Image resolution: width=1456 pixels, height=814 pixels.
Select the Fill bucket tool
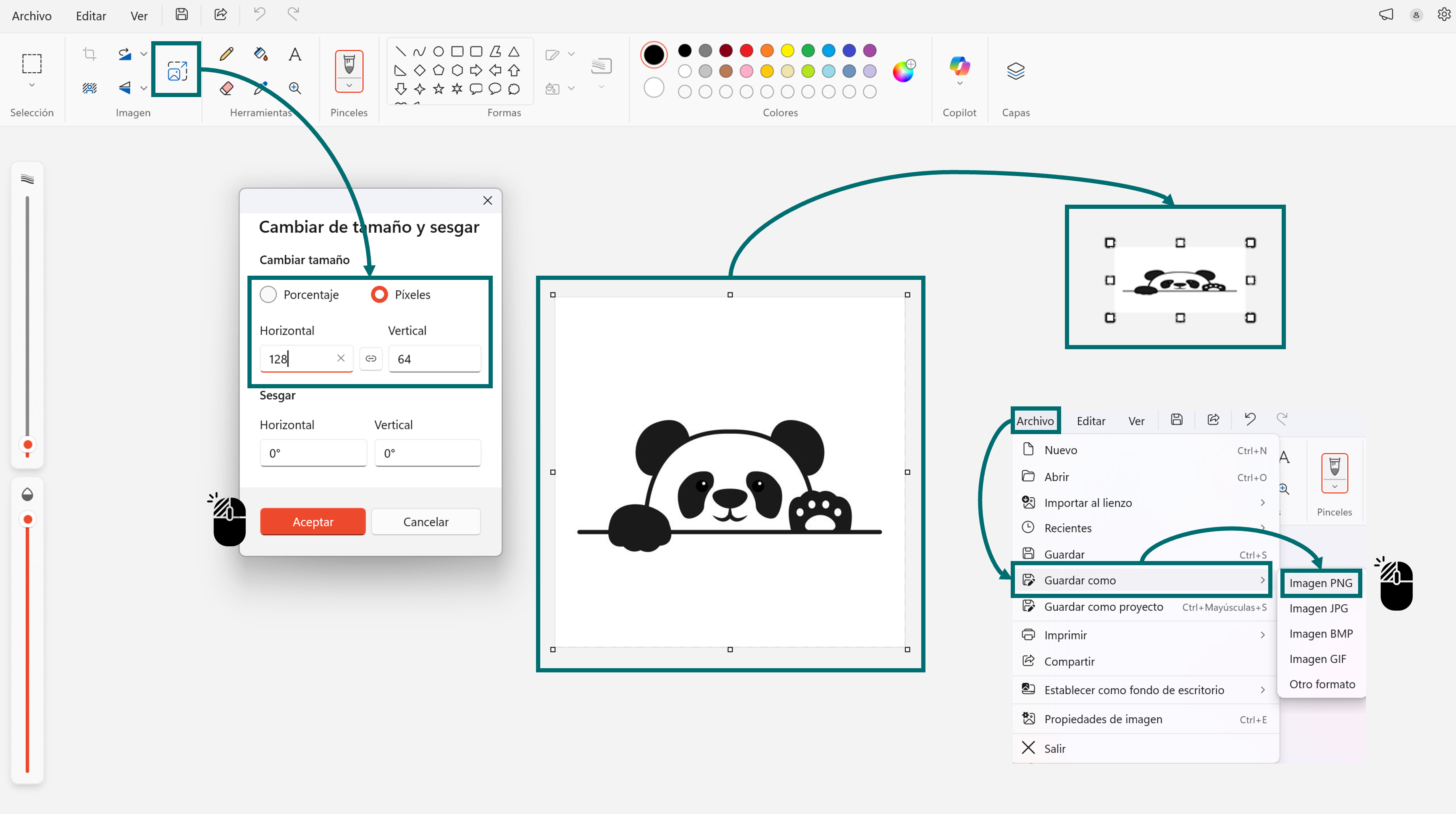point(260,54)
